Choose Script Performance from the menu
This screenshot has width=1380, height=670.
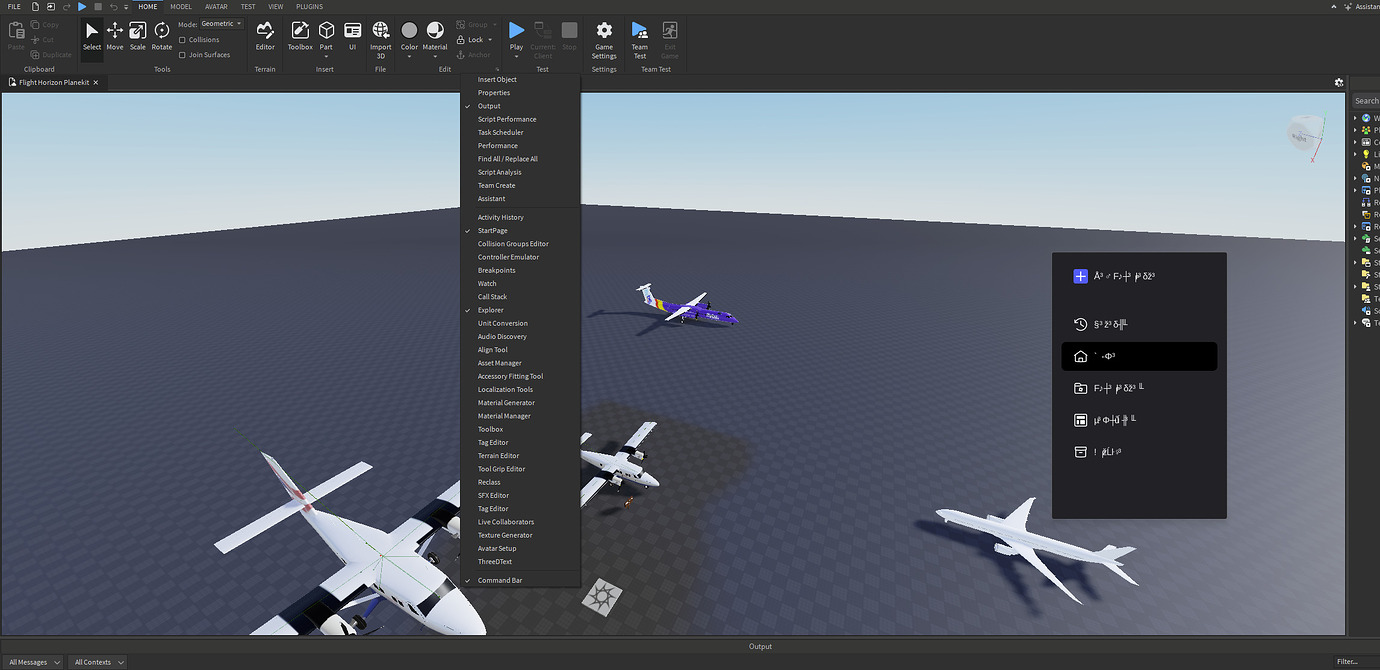click(520, 119)
